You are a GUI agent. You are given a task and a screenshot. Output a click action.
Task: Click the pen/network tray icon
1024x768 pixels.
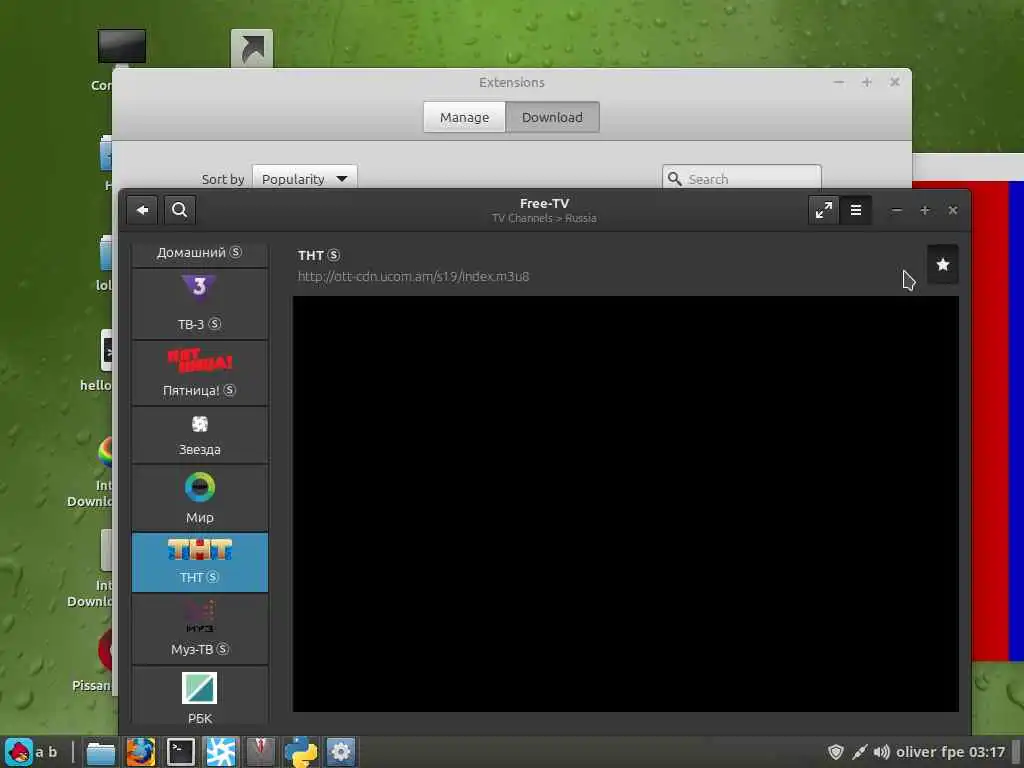(x=859, y=752)
